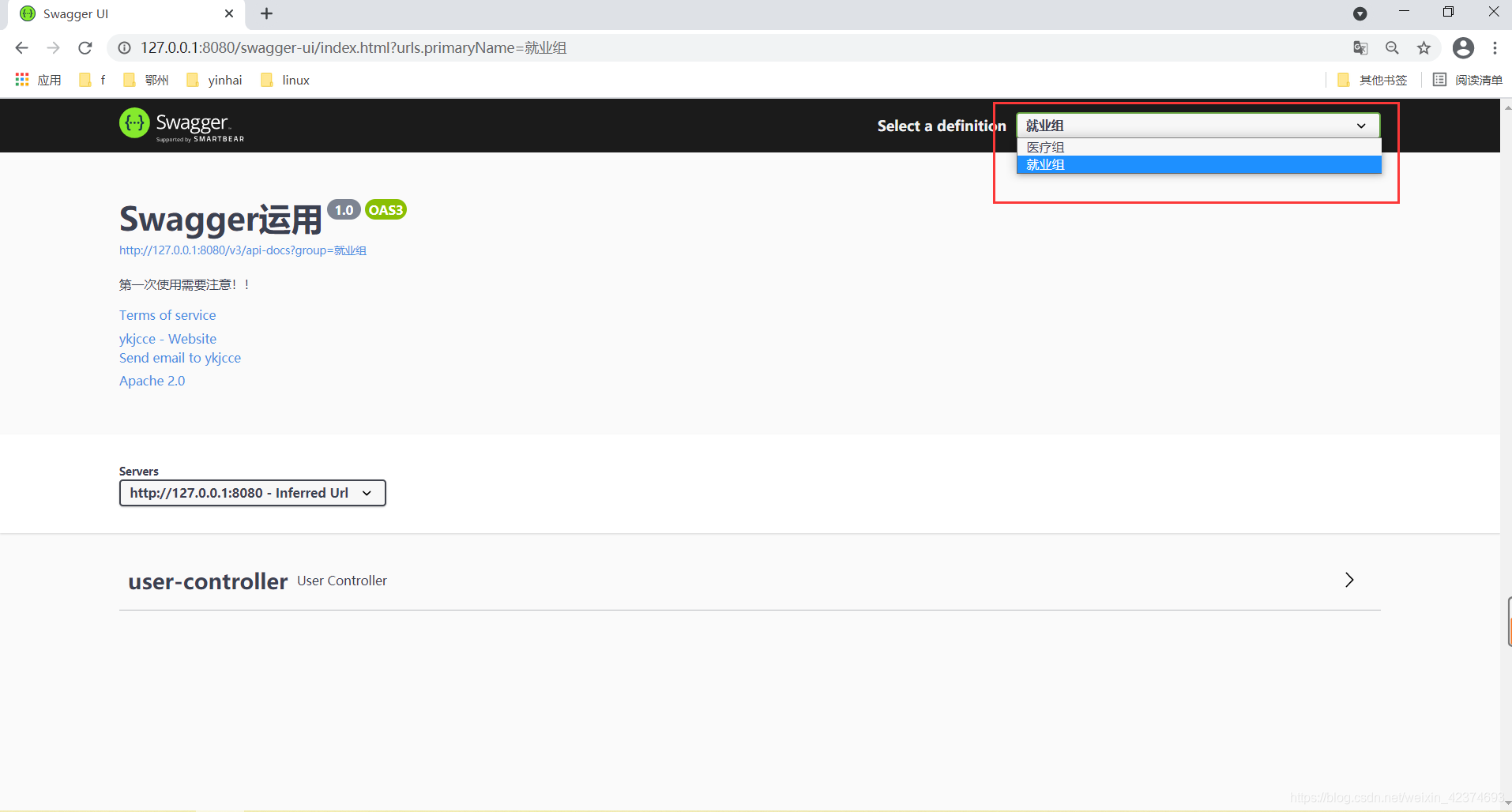Viewport: 1512px width, 812px height.
Task: Open ykjcce - Website link
Action: point(167,339)
